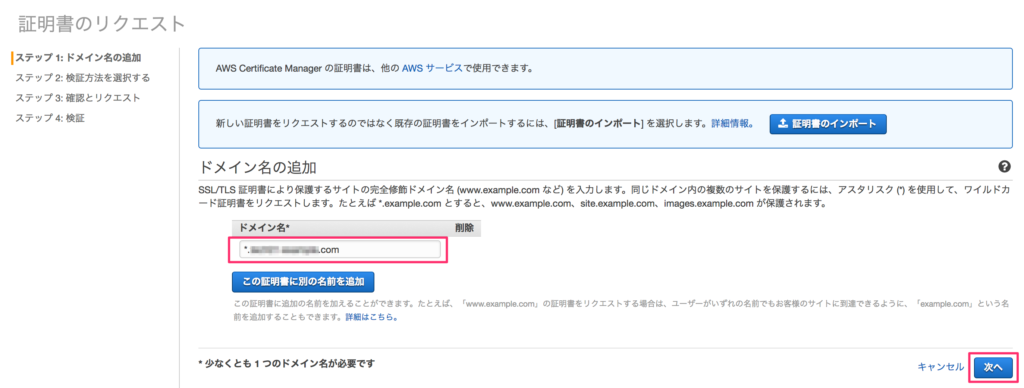Select ステップ 2: 検証方法を選択する
1024x388 pixels.
click(x=83, y=78)
